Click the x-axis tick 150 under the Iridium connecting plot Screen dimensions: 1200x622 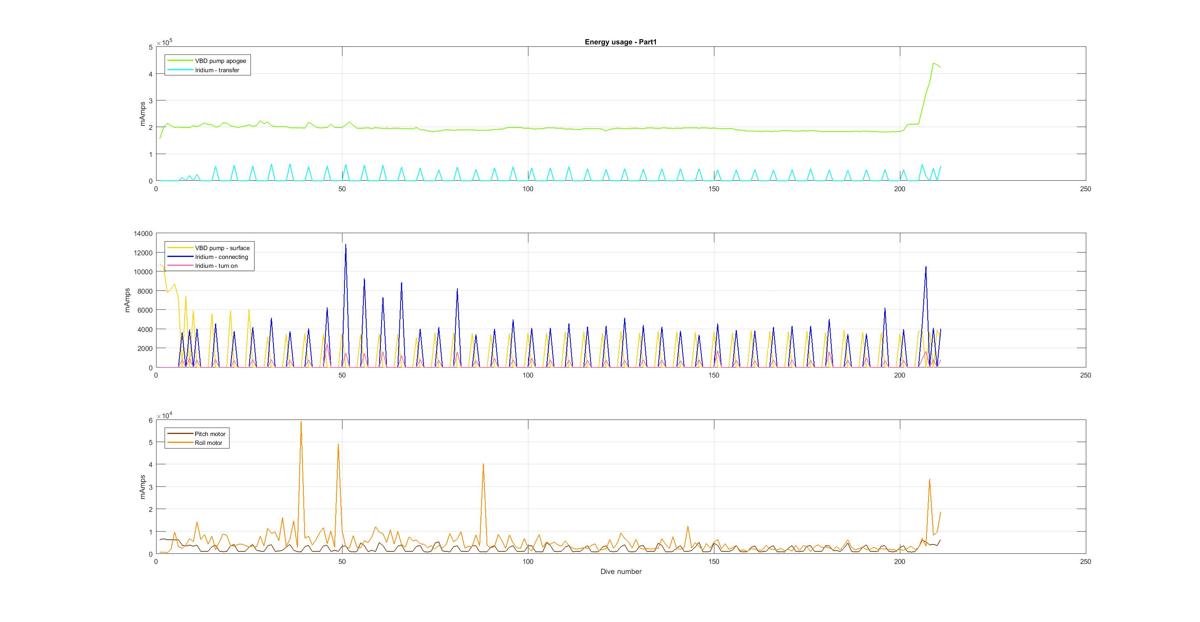pos(714,375)
